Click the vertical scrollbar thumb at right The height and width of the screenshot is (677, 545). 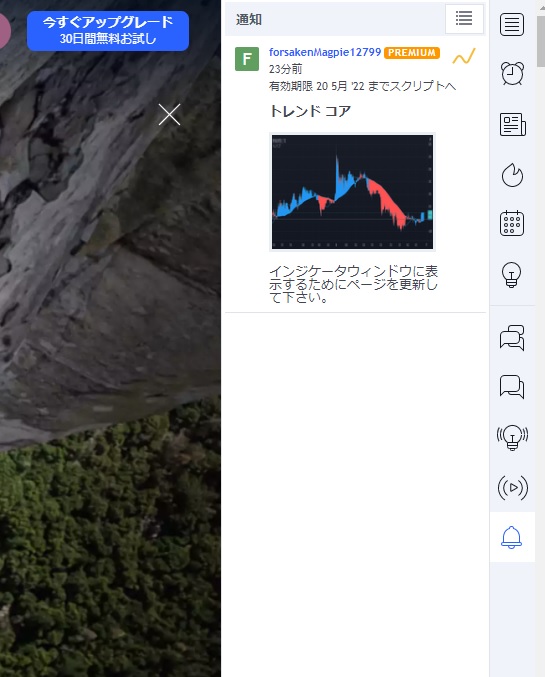(541, 41)
